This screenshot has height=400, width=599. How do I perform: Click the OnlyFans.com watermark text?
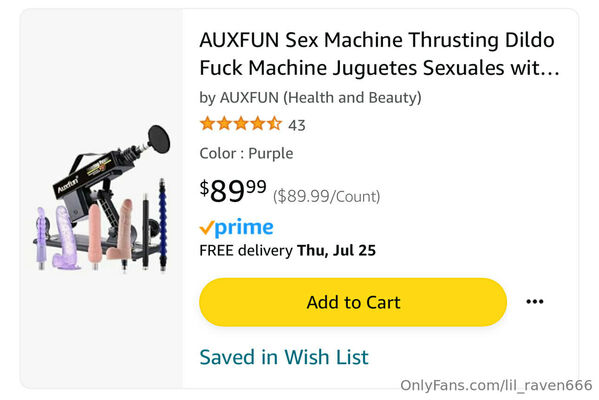click(496, 385)
